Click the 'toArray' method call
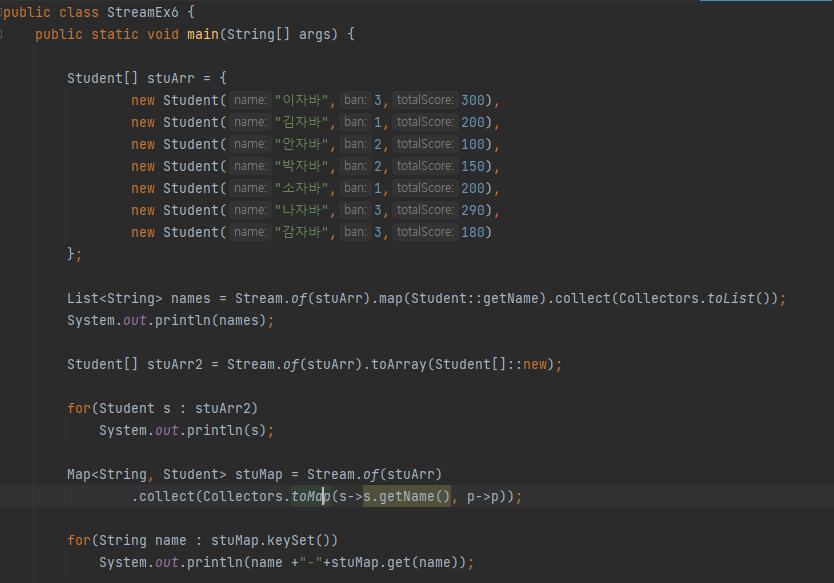The width and height of the screenshot is (834, 583). tap(398, 364)
